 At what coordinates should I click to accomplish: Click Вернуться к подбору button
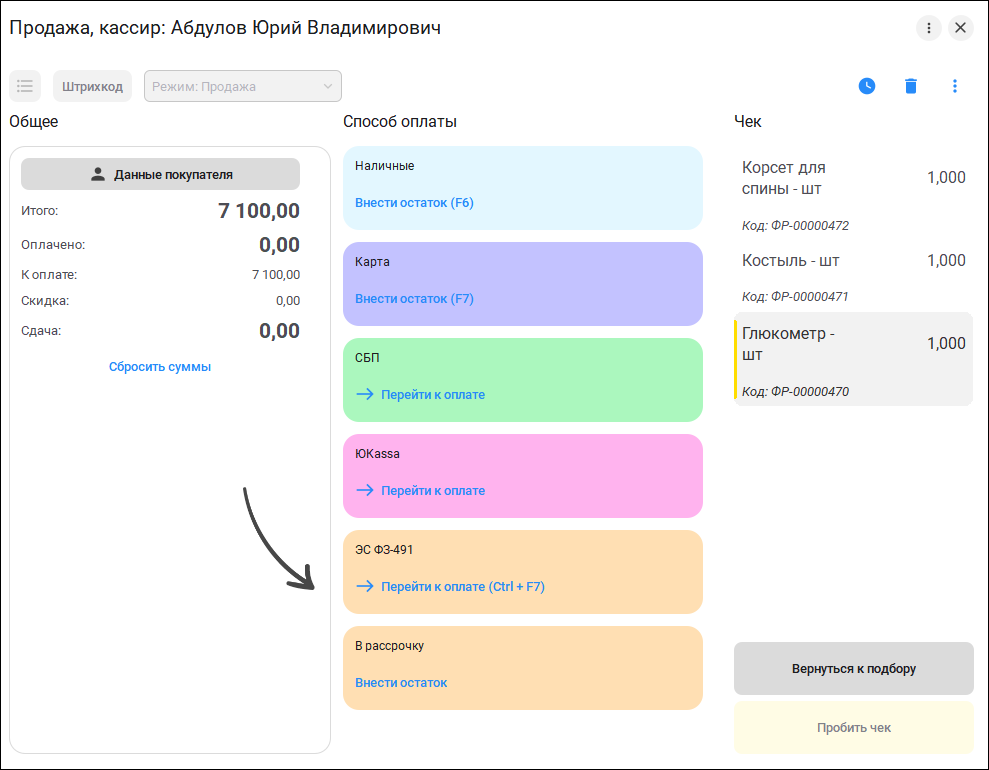point(853,668)
